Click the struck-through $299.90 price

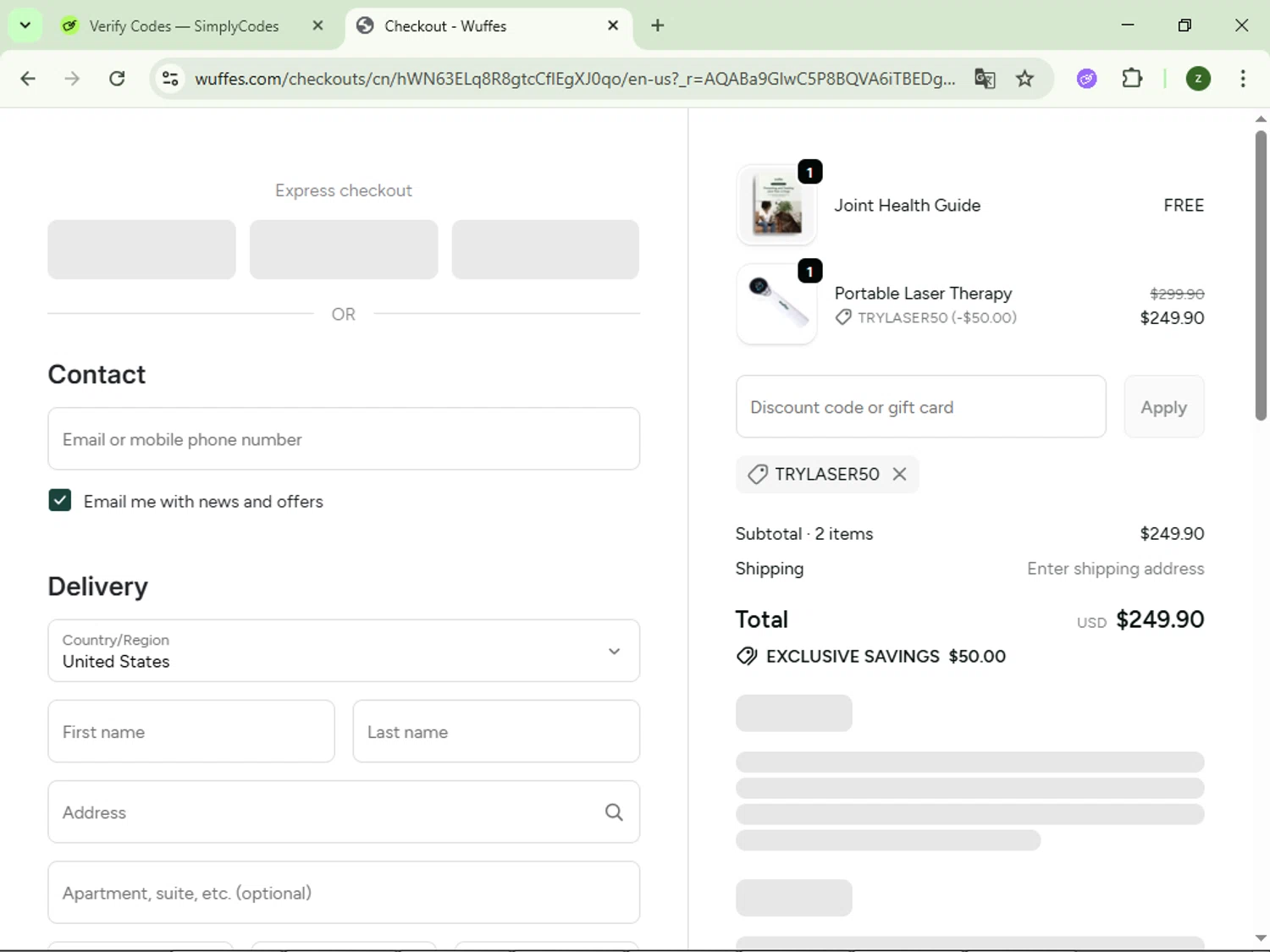pyautogui.click(x=1177, y=294)
